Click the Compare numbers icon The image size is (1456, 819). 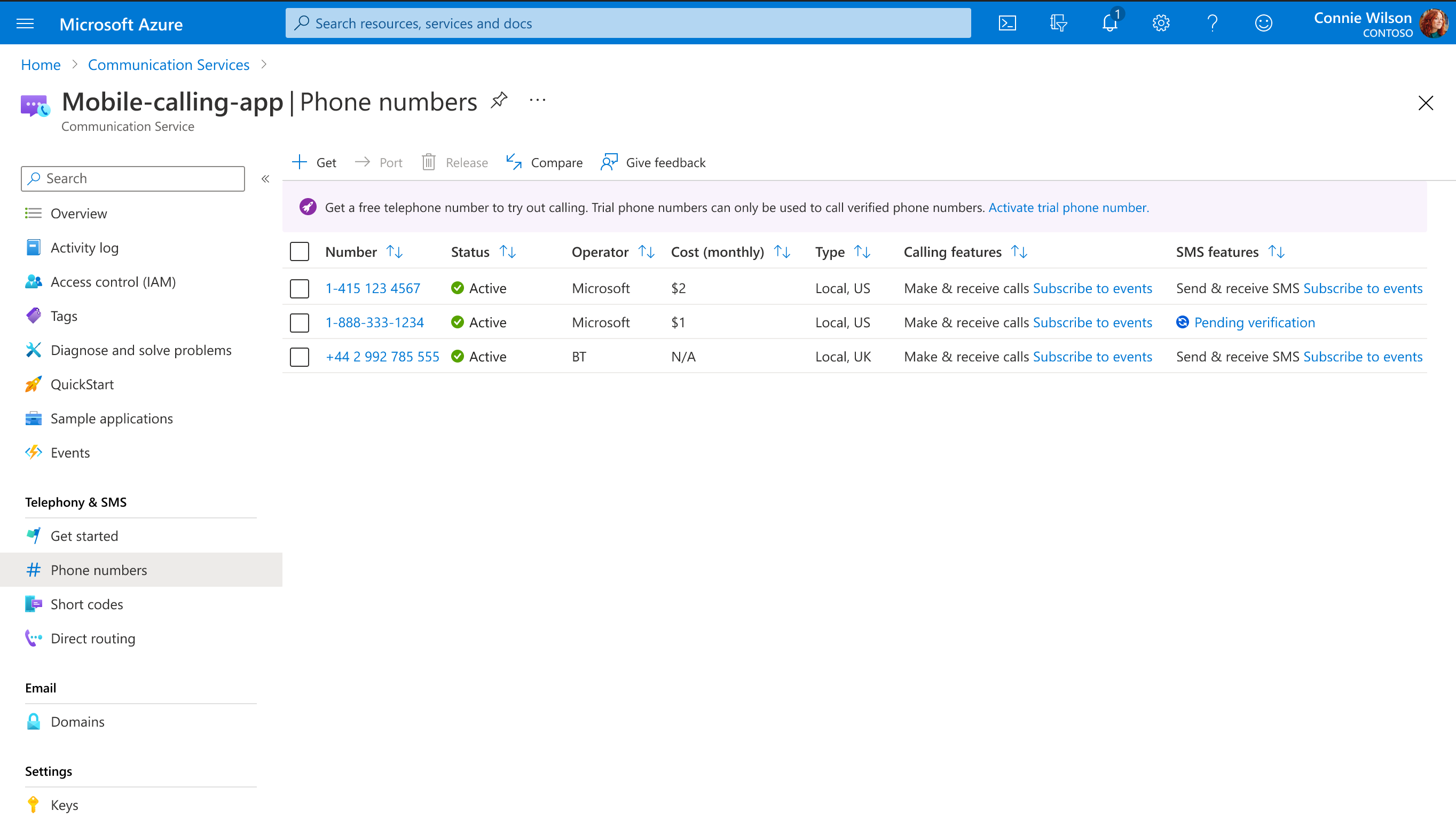point(514,162)
